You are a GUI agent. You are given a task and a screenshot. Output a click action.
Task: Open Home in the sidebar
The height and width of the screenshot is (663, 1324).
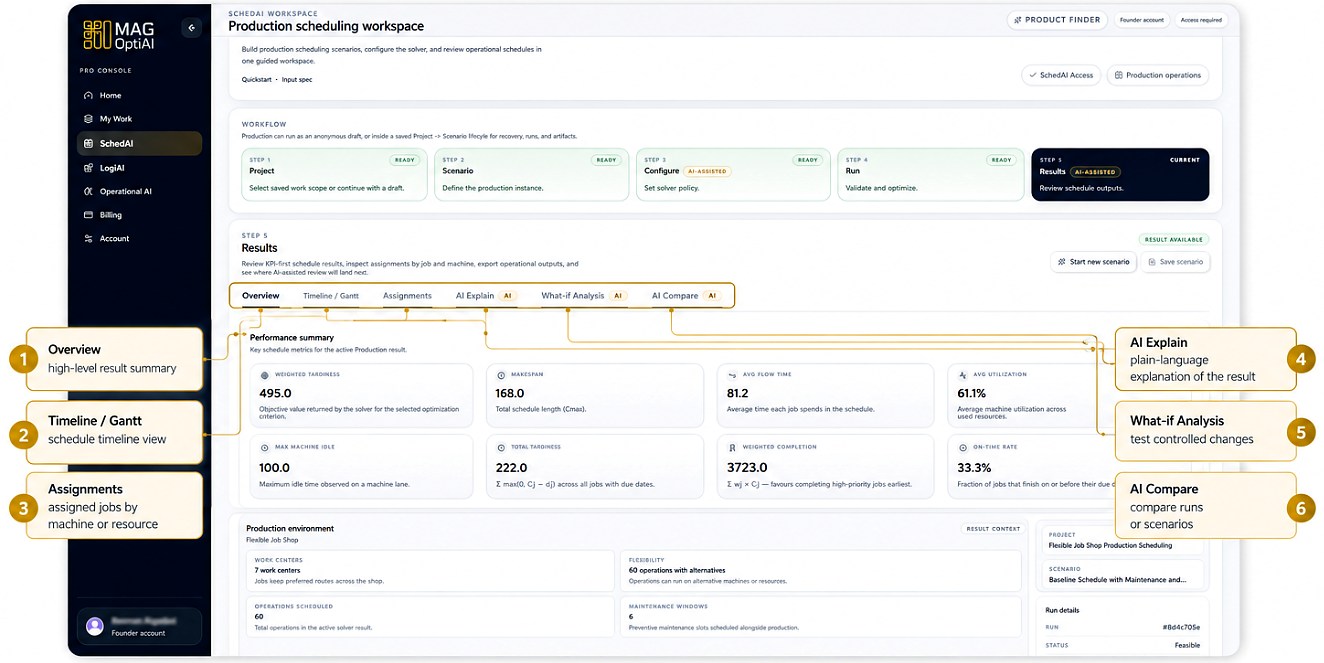tap(110, 95)
